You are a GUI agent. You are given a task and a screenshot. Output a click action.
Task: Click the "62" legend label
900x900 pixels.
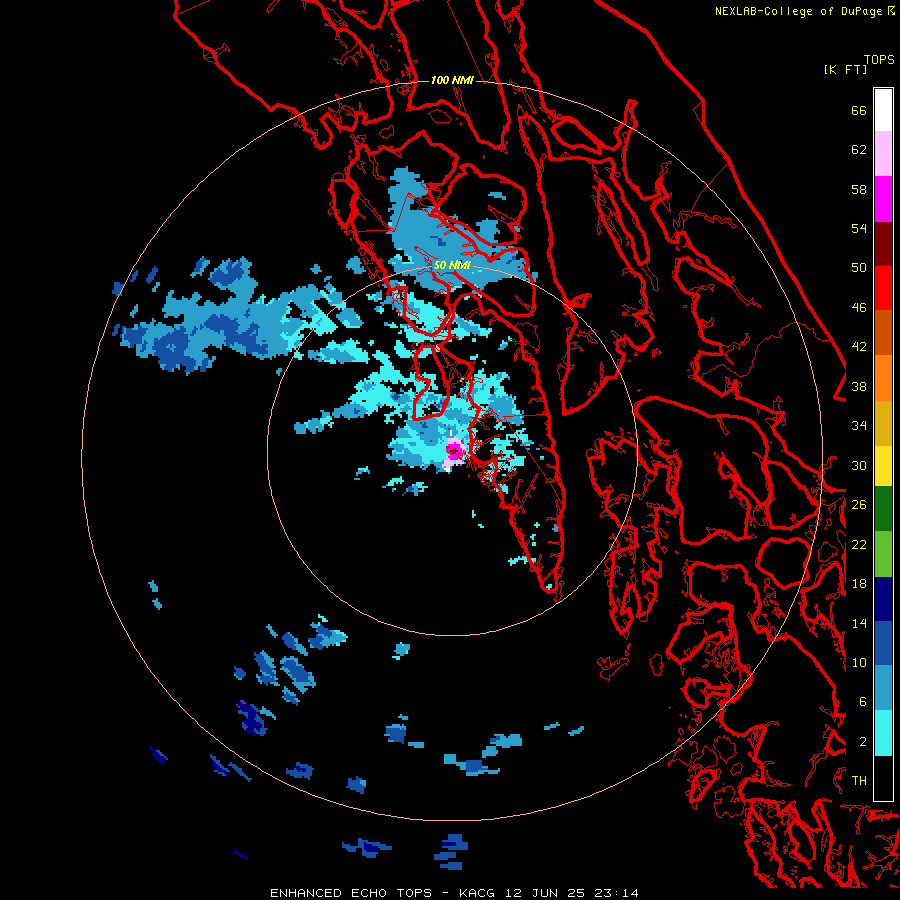[x=859, y=150]
